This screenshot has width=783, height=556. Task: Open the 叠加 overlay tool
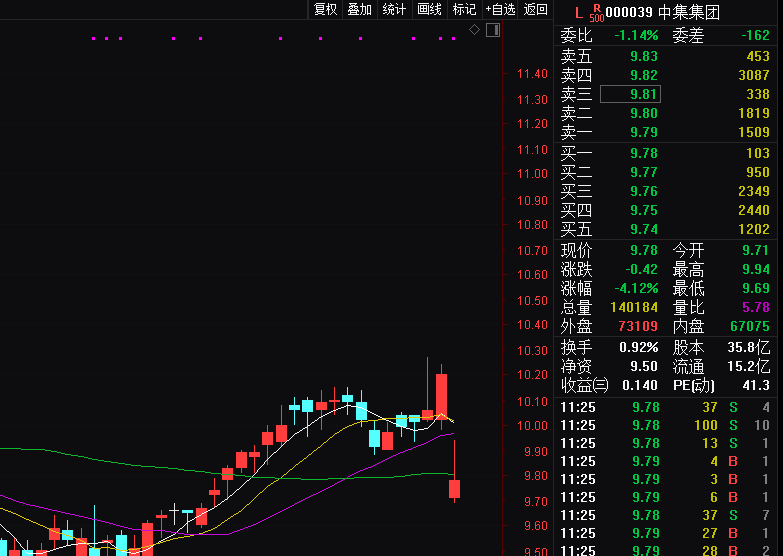(360, 9)
